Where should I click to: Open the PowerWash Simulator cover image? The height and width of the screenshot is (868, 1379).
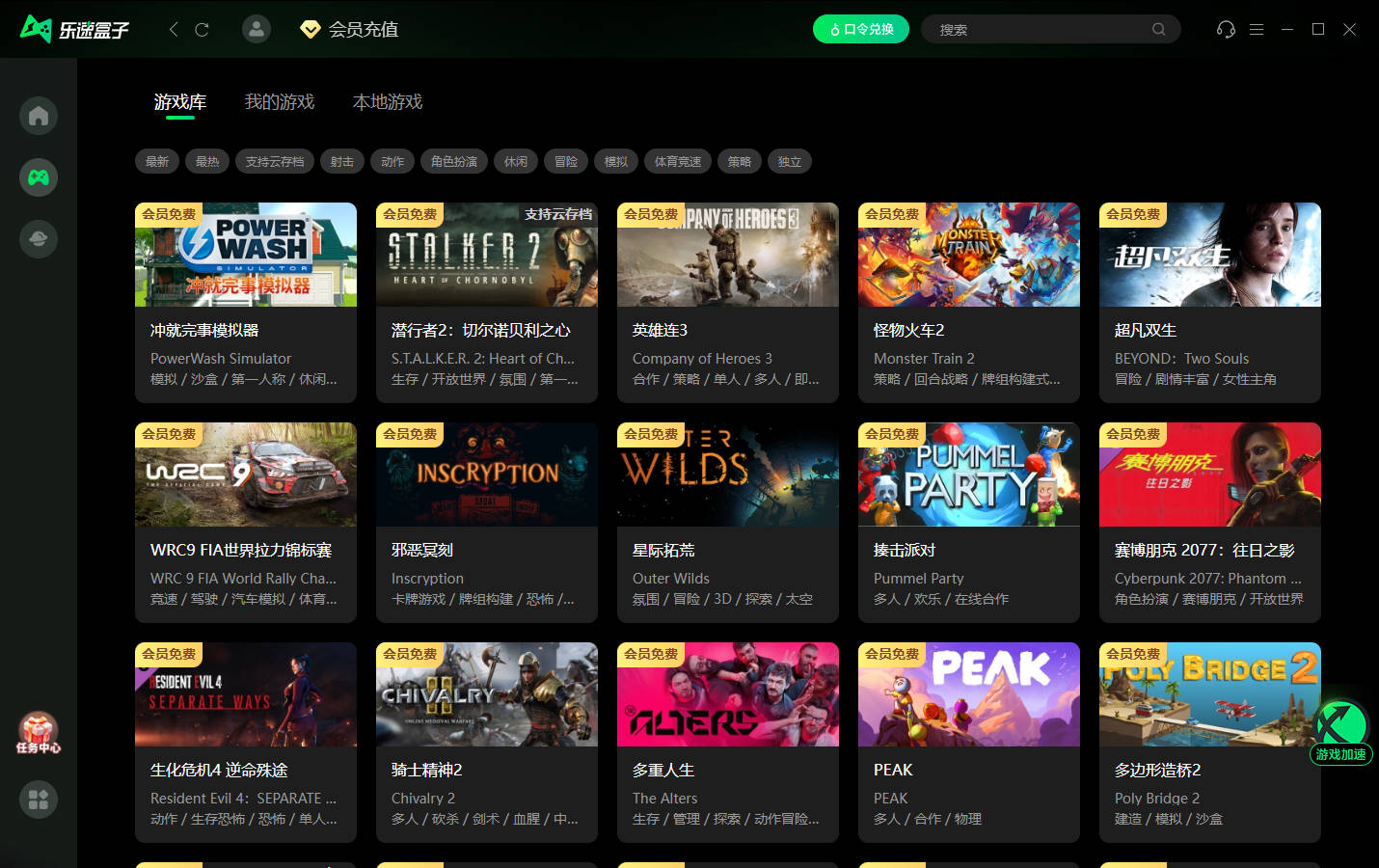click(246, 255)
